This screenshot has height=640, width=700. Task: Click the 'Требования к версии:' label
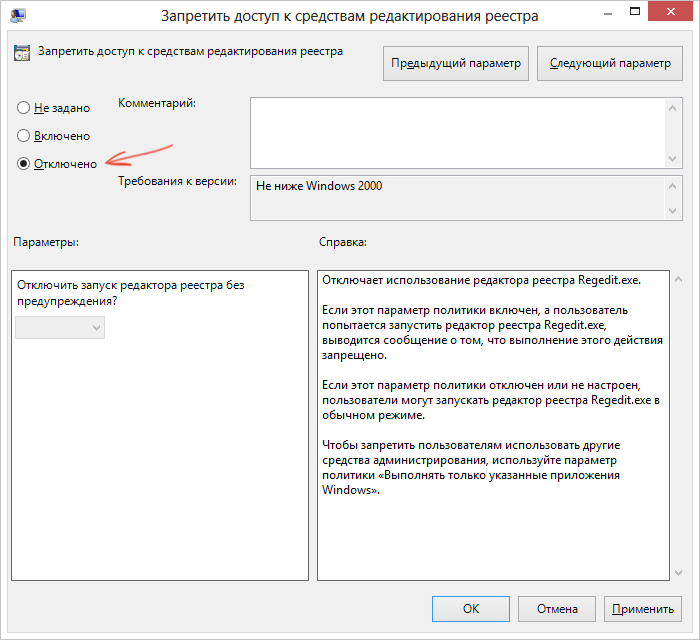[x=177, y=181]
